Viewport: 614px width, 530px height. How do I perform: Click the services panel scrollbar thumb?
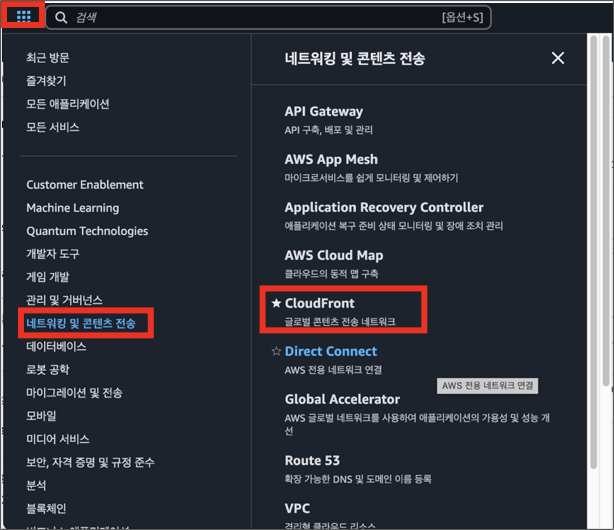[x=594, y=252]
